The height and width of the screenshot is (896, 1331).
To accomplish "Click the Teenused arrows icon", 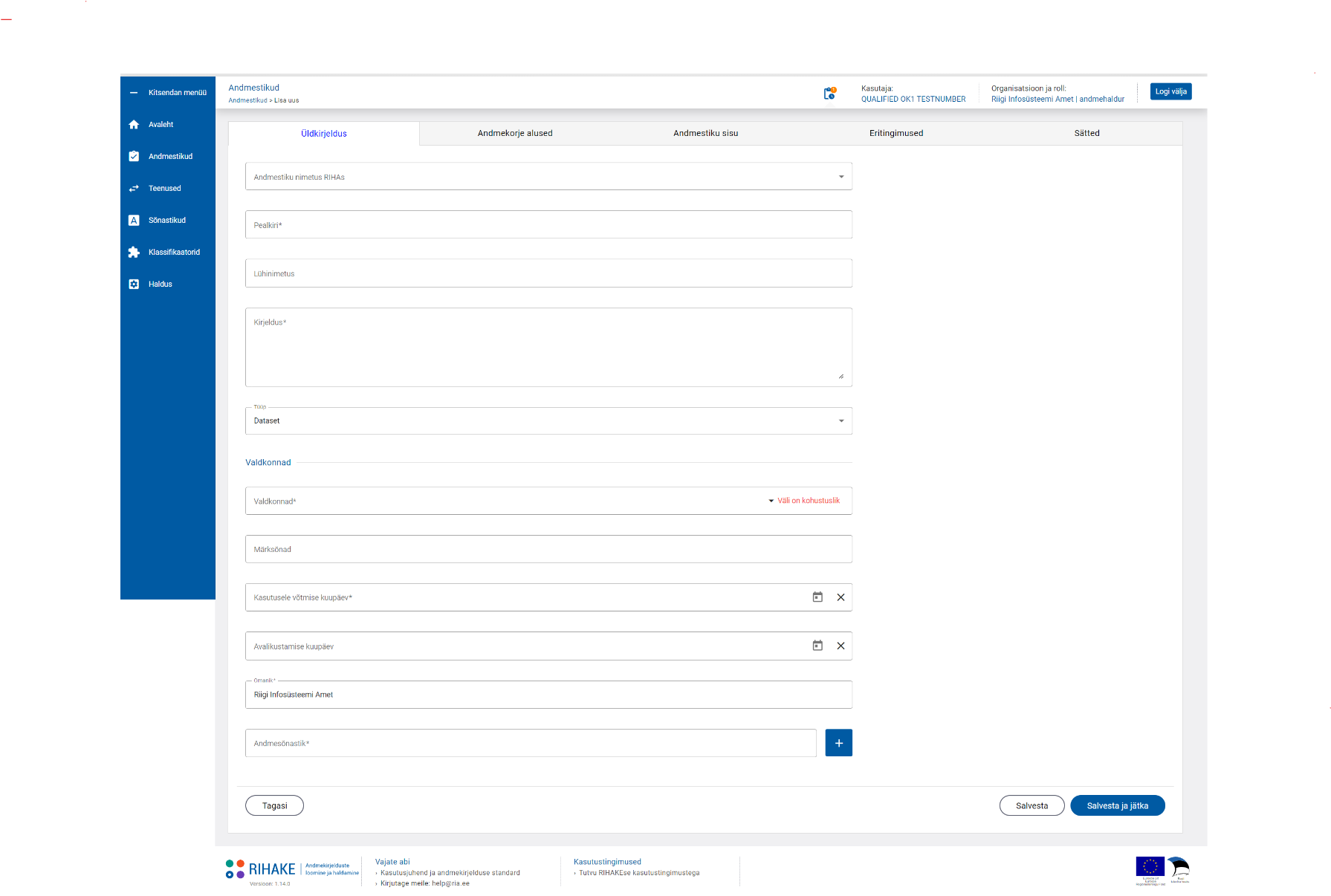I will 134,189.
